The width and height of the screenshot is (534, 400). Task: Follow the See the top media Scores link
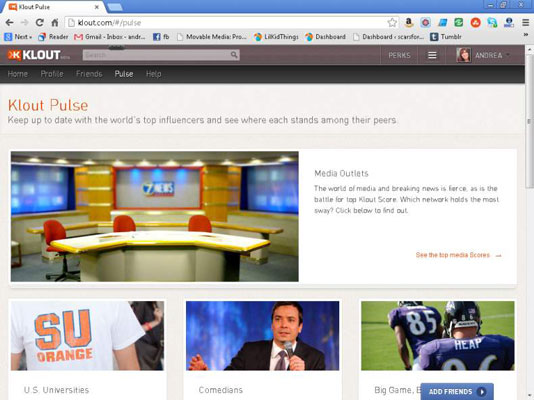pyautogui.click(x=459, y=255)
